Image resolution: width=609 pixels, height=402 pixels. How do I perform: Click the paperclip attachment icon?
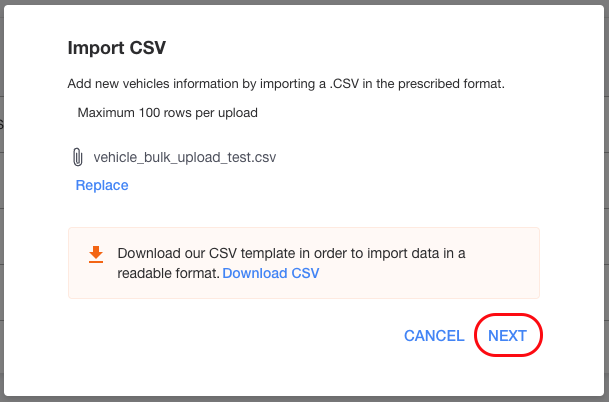click(78, 157)
